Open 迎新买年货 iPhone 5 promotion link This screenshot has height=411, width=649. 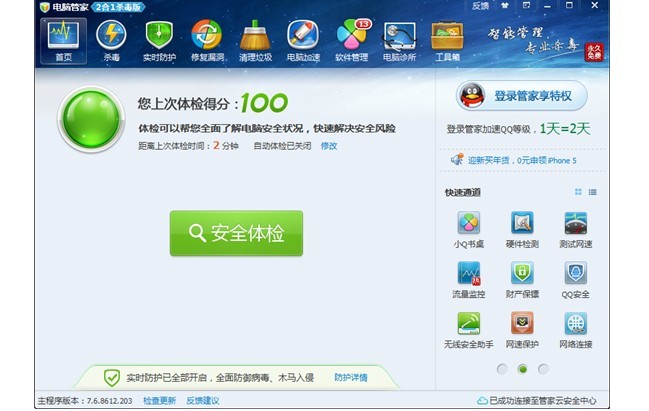click(x=522, y=161)
